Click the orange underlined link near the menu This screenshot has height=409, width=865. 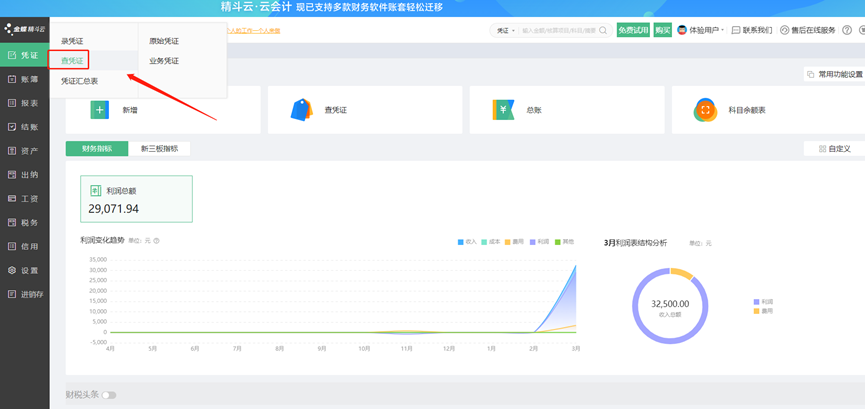(x=254, y=30)
